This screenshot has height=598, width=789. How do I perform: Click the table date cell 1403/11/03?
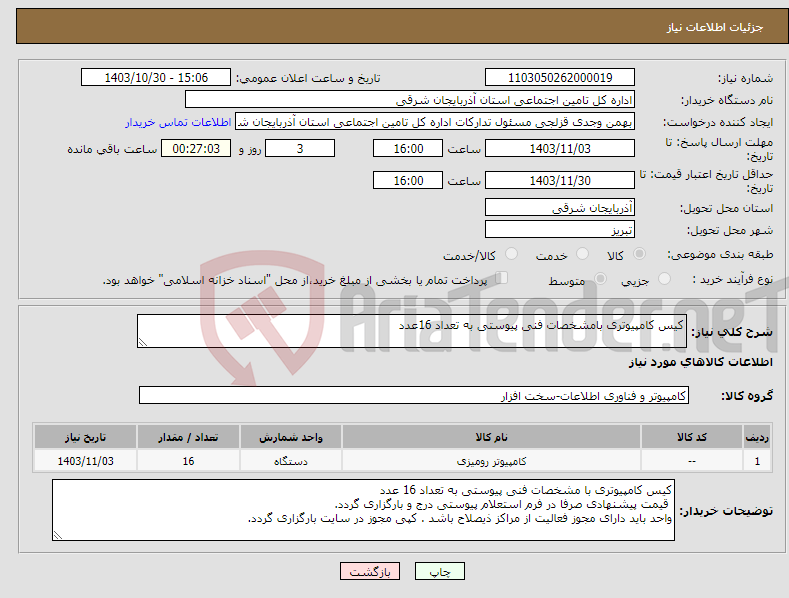click(x=86, y=461)
